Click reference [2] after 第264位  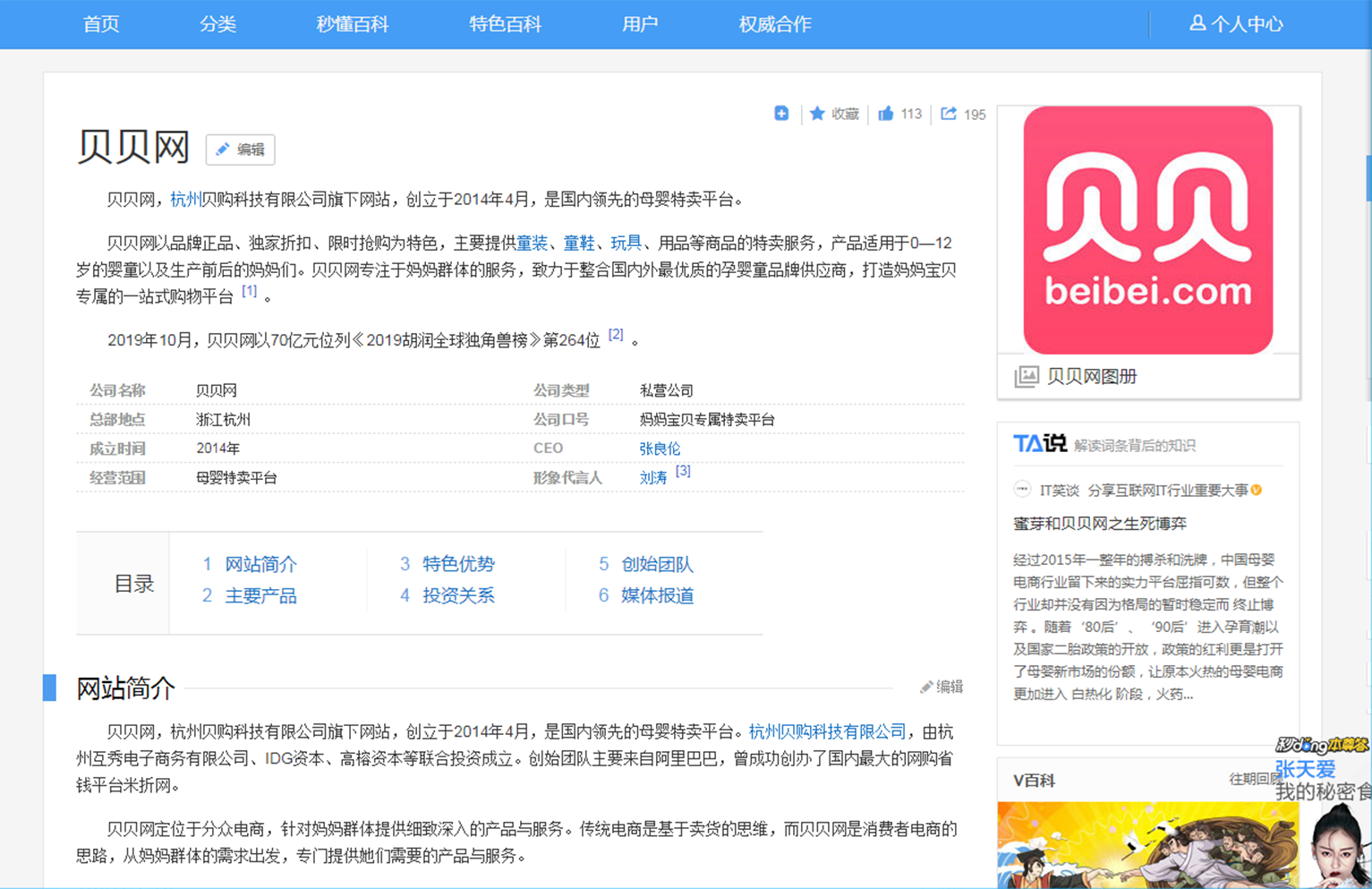coord(616,334)
